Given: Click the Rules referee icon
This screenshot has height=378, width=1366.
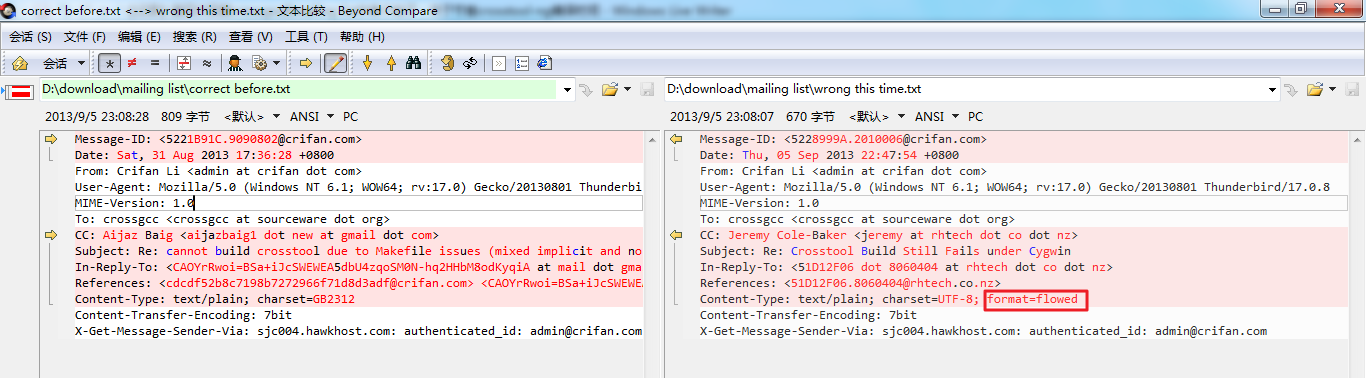Looking at the screenshot, I should 235,63.
